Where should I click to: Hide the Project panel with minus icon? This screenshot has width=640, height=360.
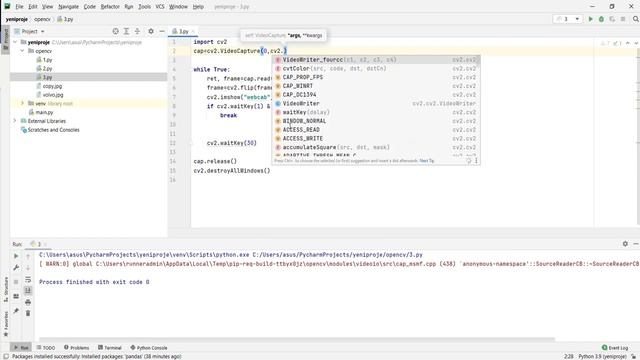[x=162, y=31]
